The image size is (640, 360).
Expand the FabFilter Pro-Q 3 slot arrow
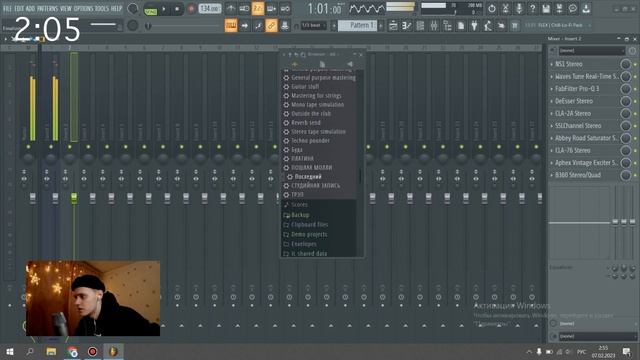click(x=551, y=89)
